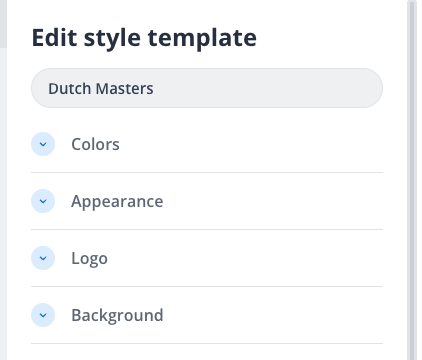The image size is (422, 360).
Task: Click the Logo section label
Action: pyautogui.click(x=89, y=259)
